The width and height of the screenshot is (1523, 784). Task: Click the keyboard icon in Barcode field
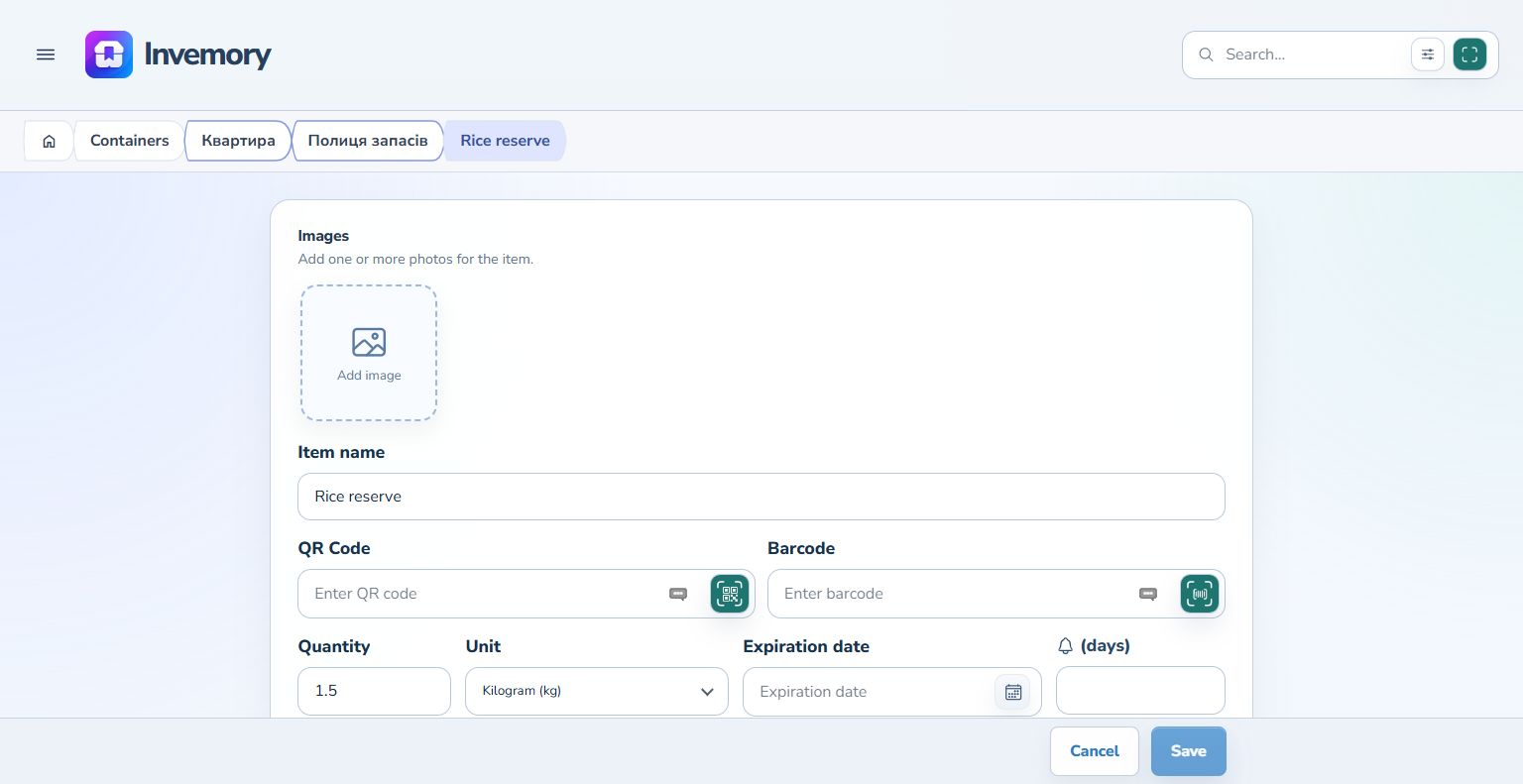coord(1148,594)
